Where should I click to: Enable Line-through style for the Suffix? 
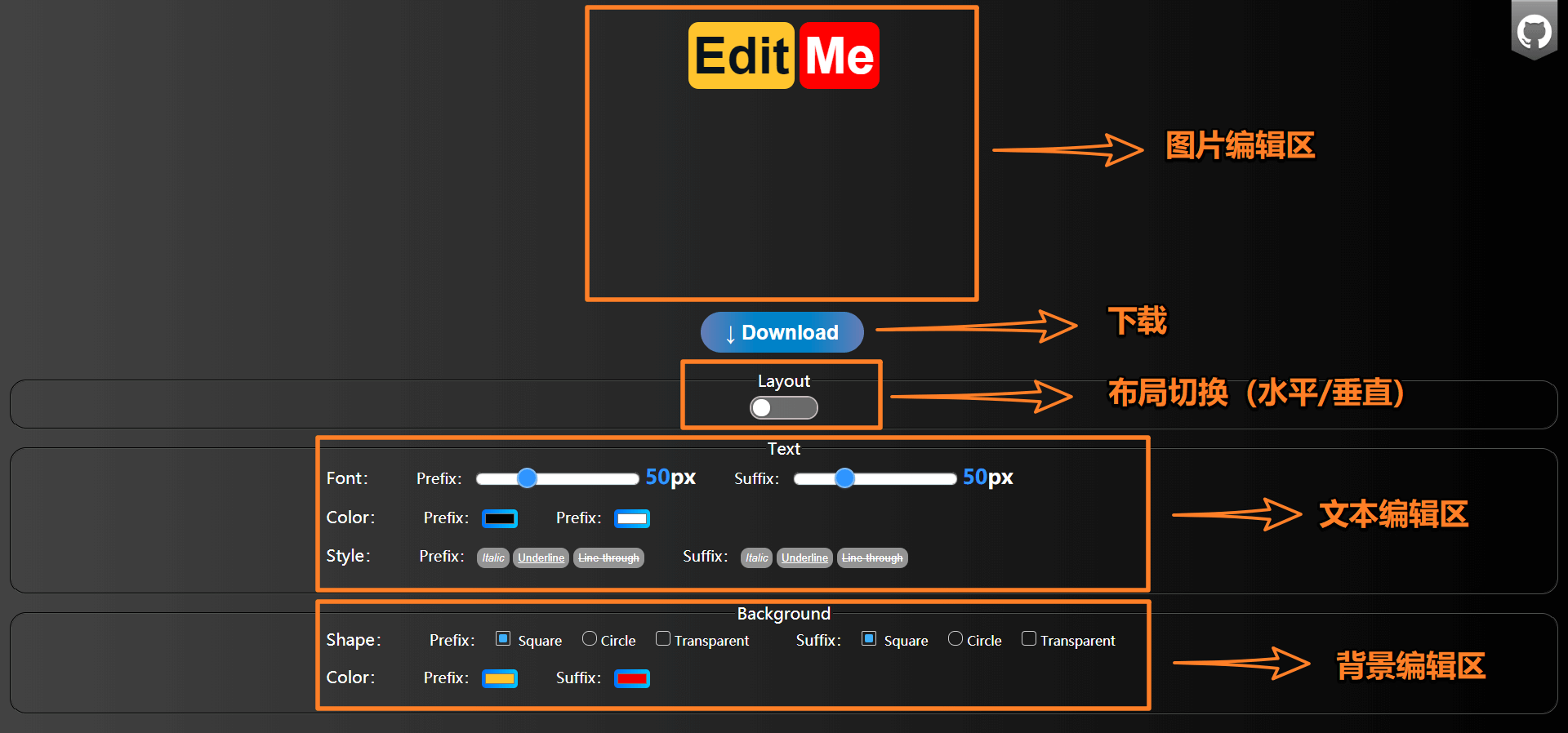click(x=872, y=558)
